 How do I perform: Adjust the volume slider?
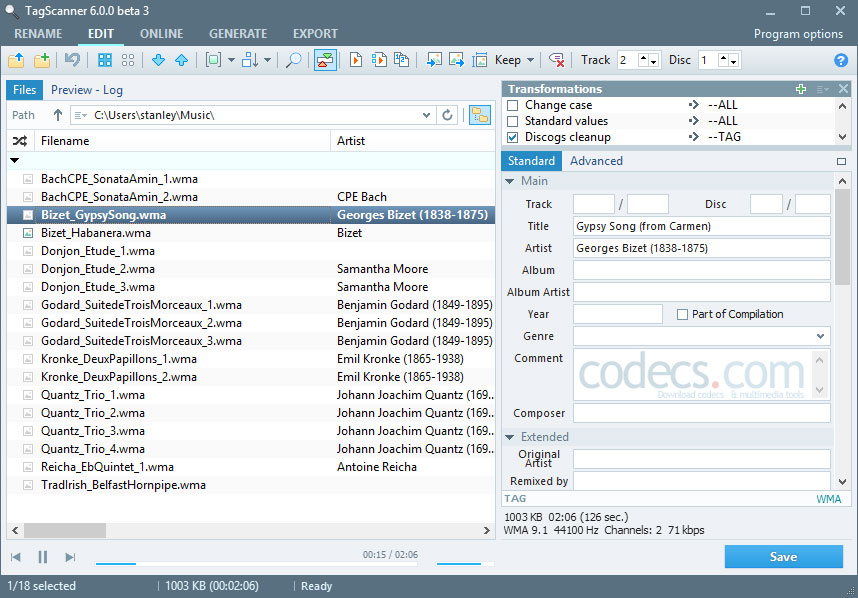(x=465, y=563)
